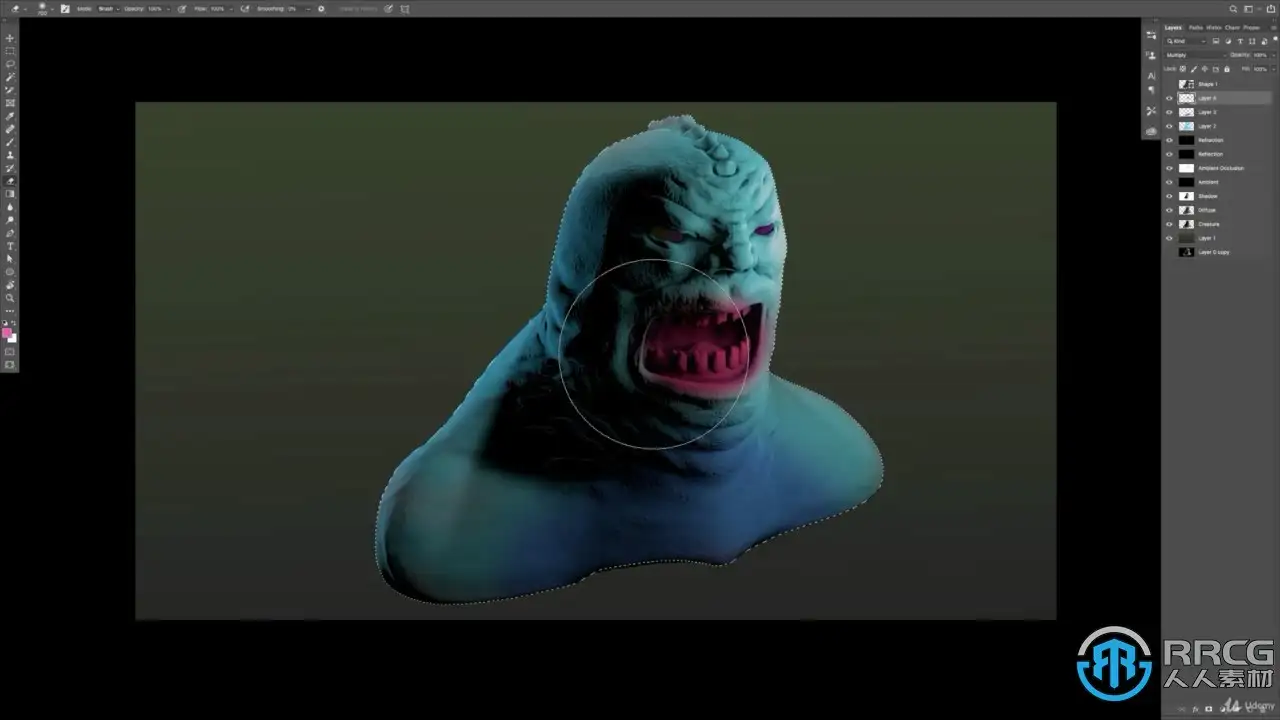The height and width of the screenshot is (720, 1280).
Task: Select the Eraser tool in the toolbox
Action: tap(10, 181)
